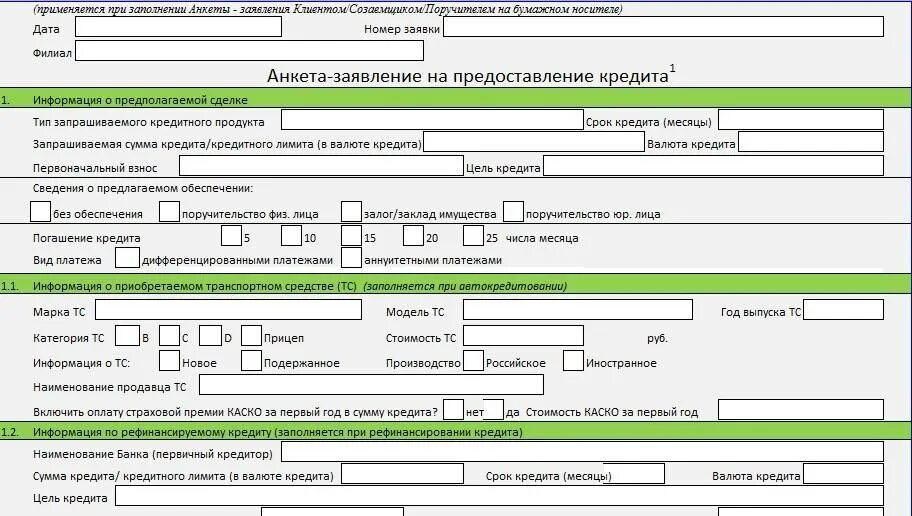Click the Тип запрашиваемого кредитного продукта field
The image size is (912, 516).
click(x=432, y=120)
